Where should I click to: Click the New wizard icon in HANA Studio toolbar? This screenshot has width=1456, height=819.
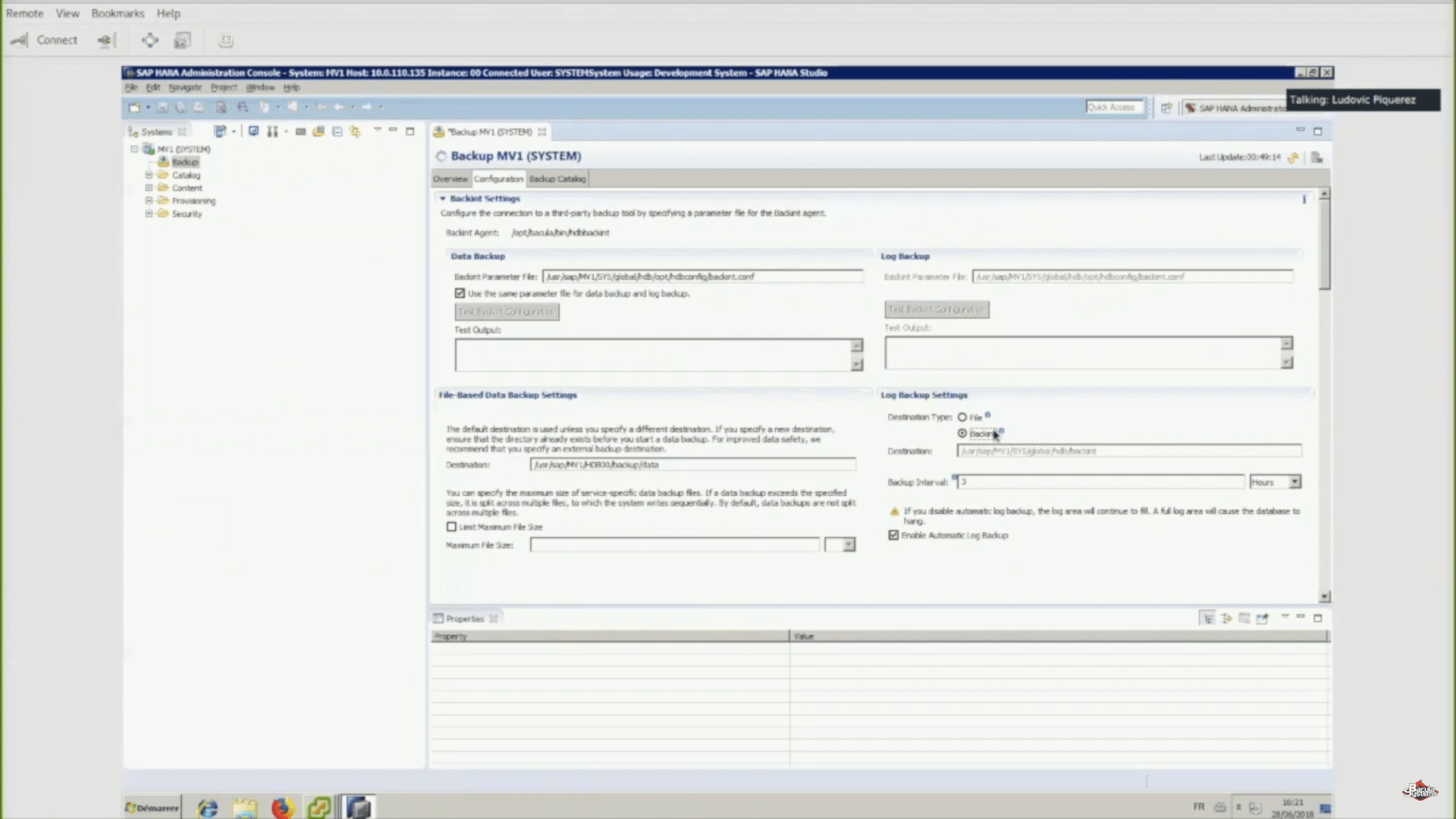pyautogui.click(x=135, y=107)
